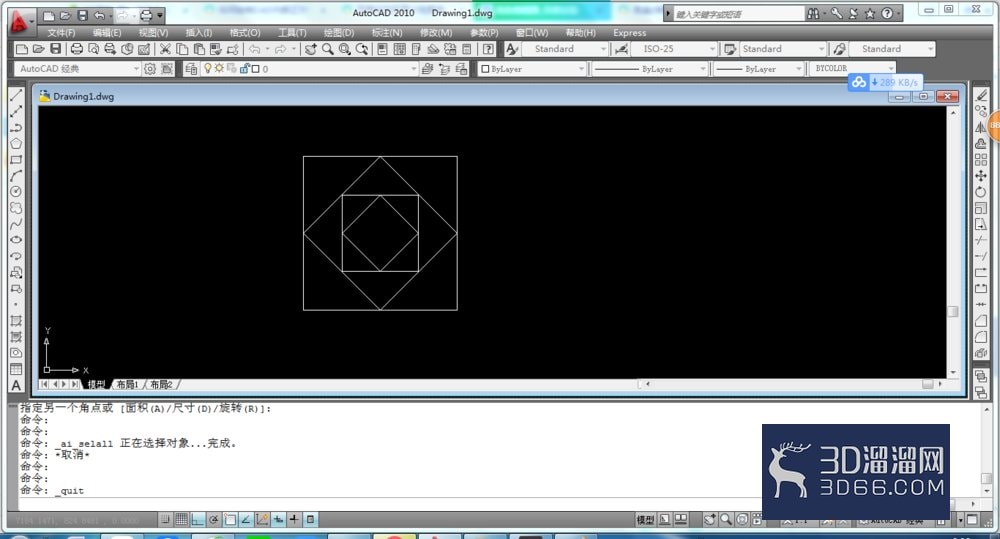Select the Move modify tool

click(x=982, y=175)
